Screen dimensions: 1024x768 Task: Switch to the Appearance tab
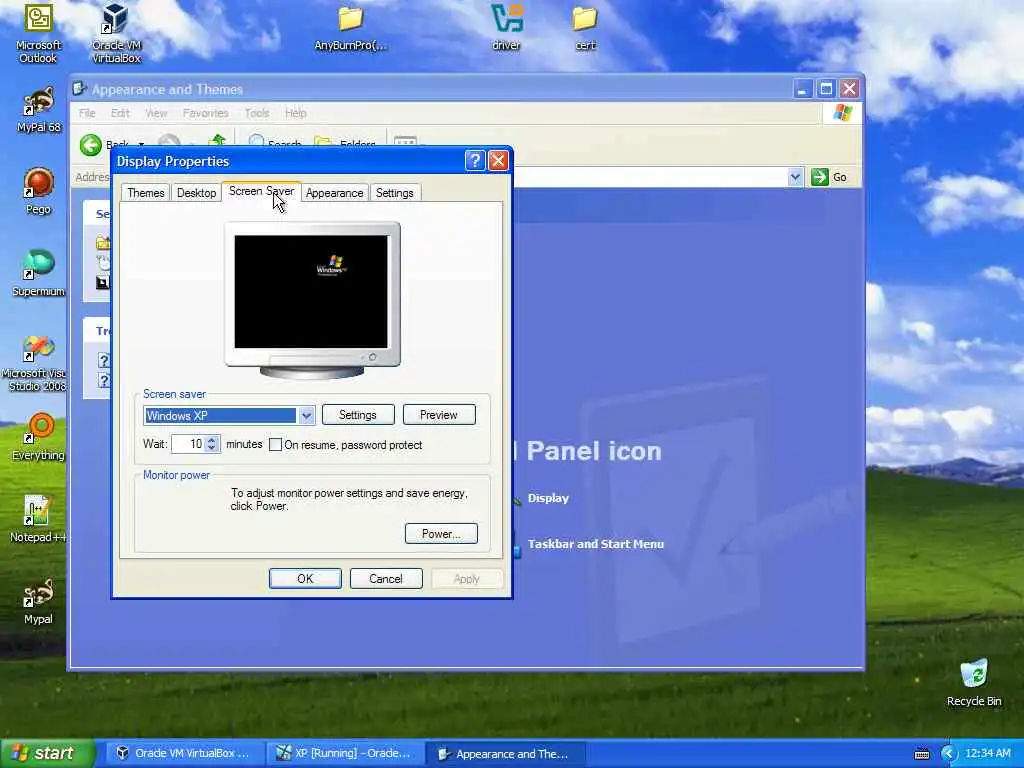coord(334,193)
